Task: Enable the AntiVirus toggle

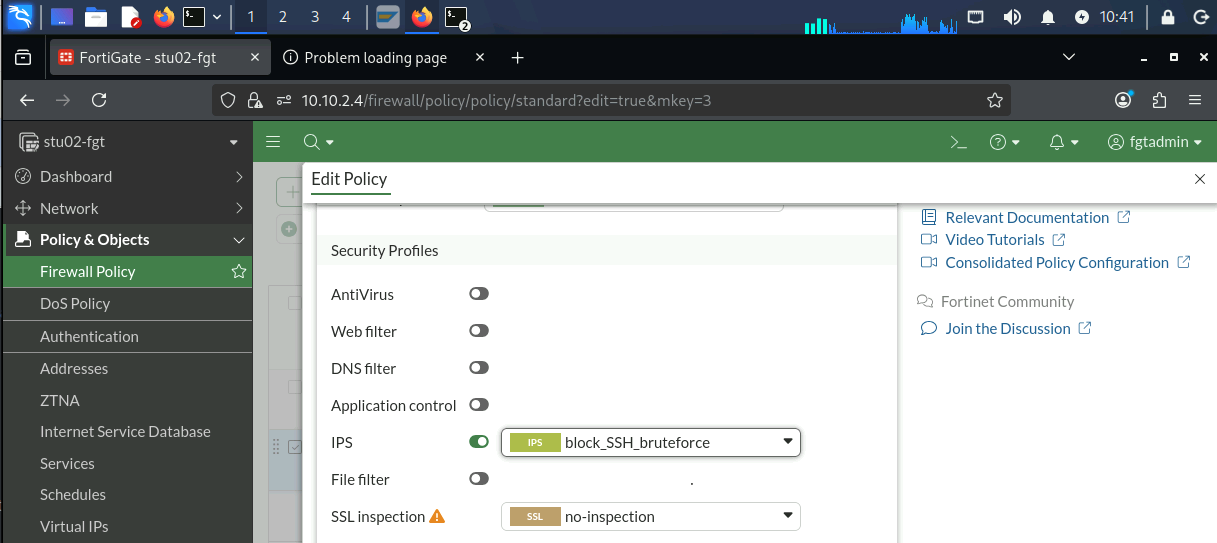Action: coord(479,294)
